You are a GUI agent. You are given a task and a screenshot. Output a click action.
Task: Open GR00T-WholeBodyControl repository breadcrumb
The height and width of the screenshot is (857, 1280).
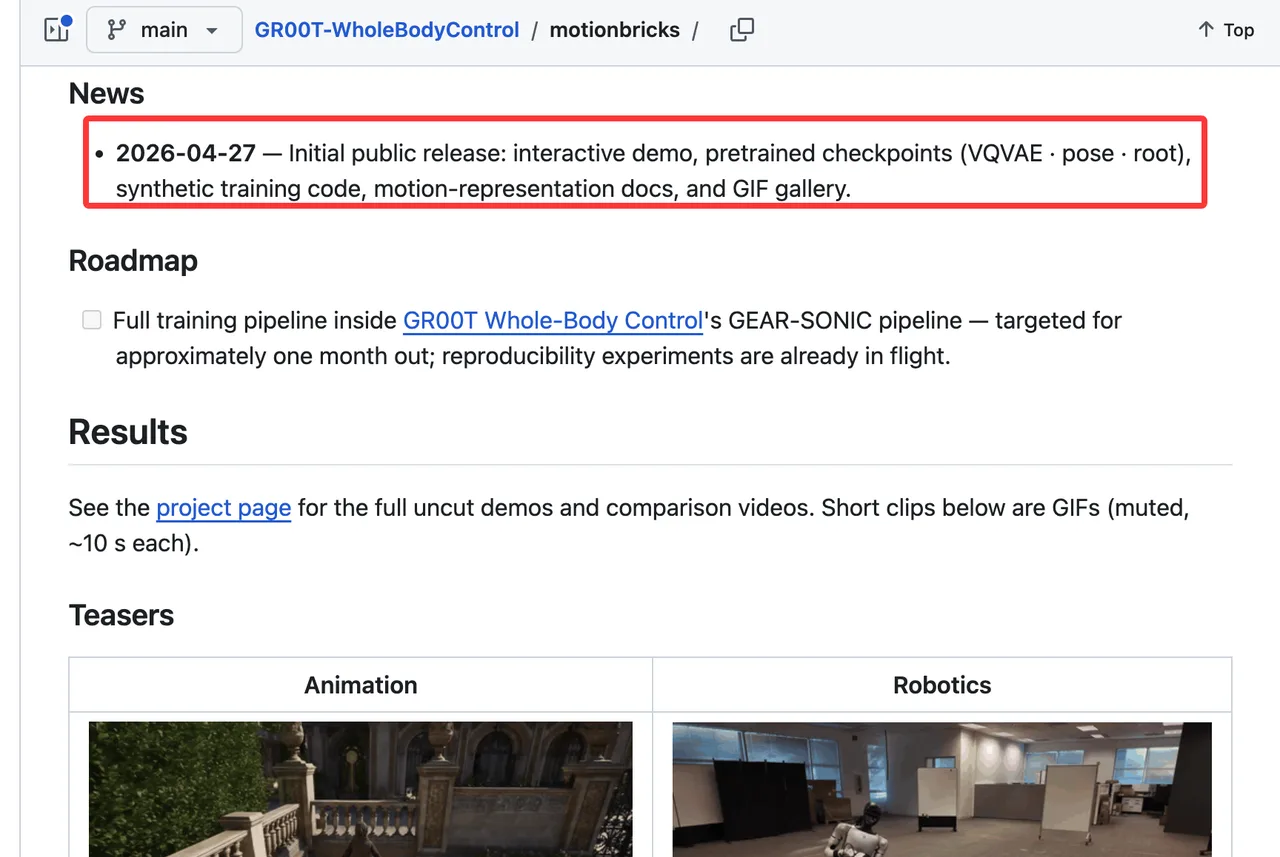tap(387, 30)
